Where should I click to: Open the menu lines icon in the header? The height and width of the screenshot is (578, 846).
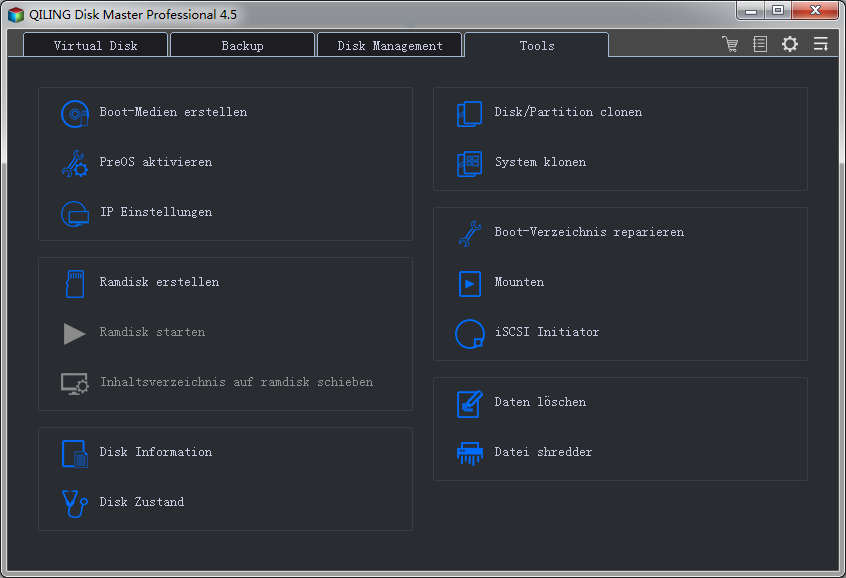click(821, 44)
